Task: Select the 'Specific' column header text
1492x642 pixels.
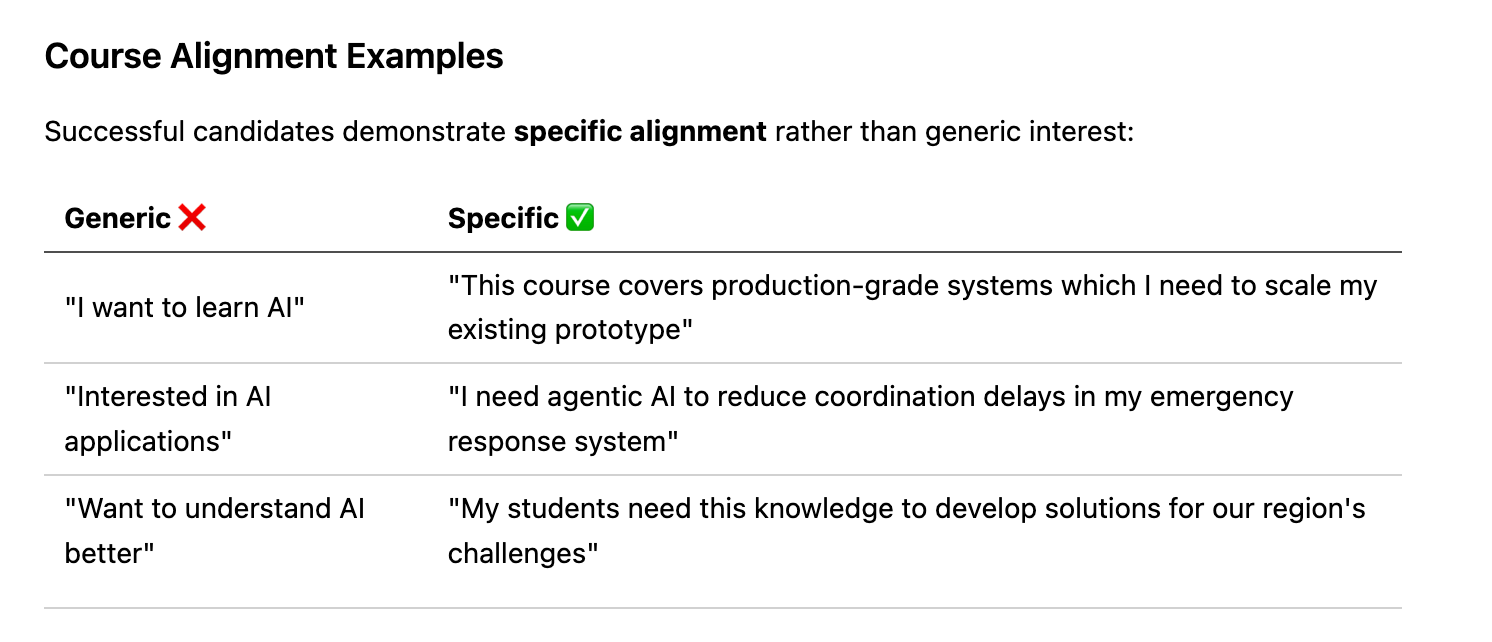Action: pos(503,218)
